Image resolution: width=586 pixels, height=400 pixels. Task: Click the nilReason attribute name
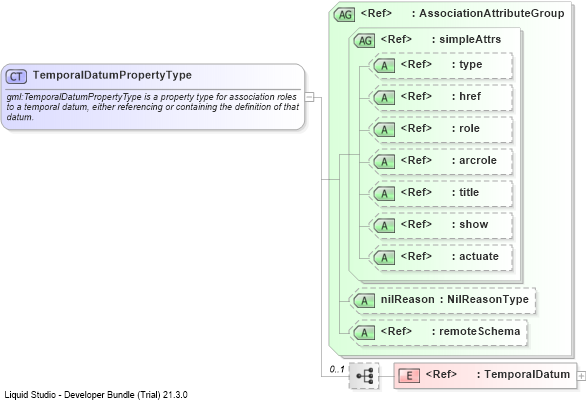coord(407,299)
